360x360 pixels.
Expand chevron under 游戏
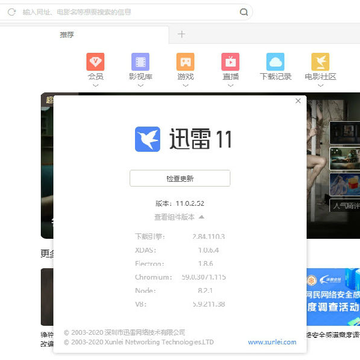coord(185,85)
